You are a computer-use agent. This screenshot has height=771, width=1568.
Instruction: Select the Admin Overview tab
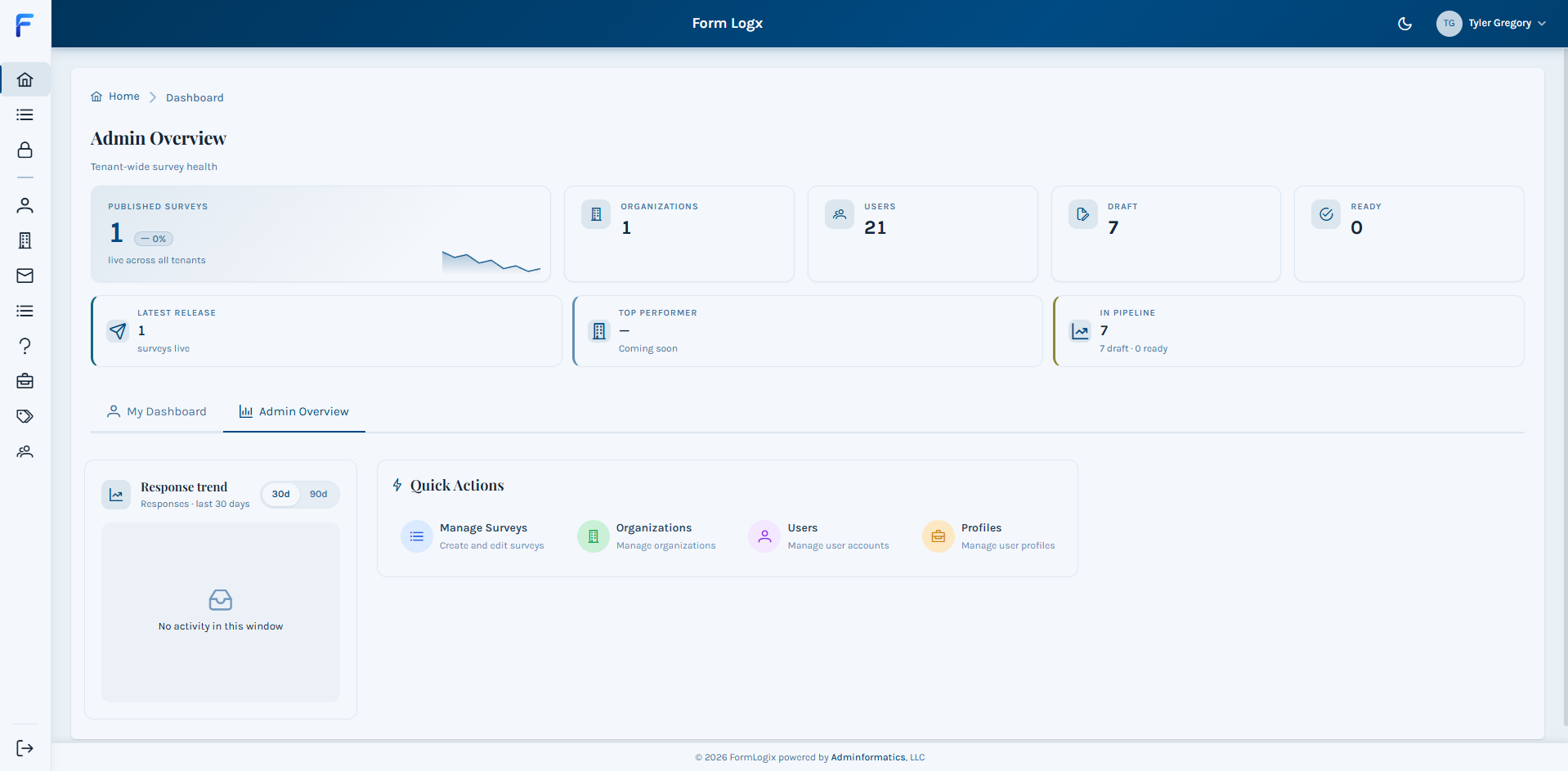[294, 412]
